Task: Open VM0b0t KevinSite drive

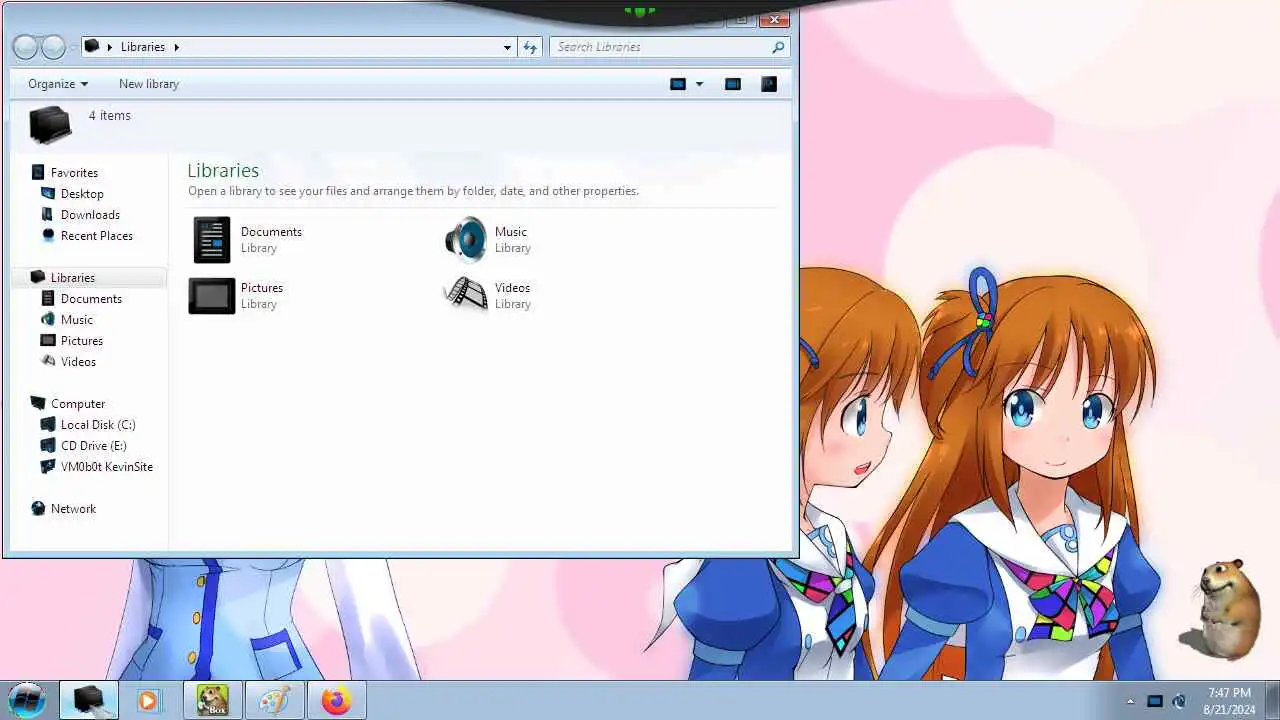Action: (x=106, y=467)
